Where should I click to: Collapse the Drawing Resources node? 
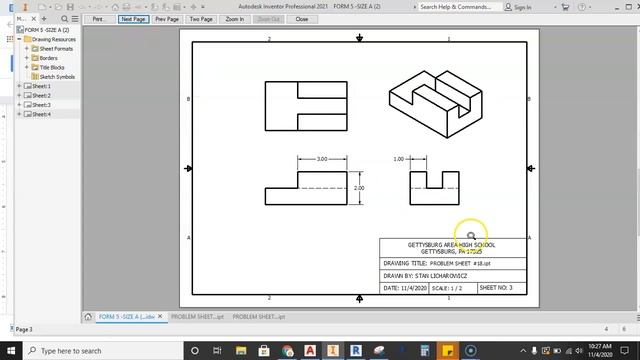pos(19,39)
